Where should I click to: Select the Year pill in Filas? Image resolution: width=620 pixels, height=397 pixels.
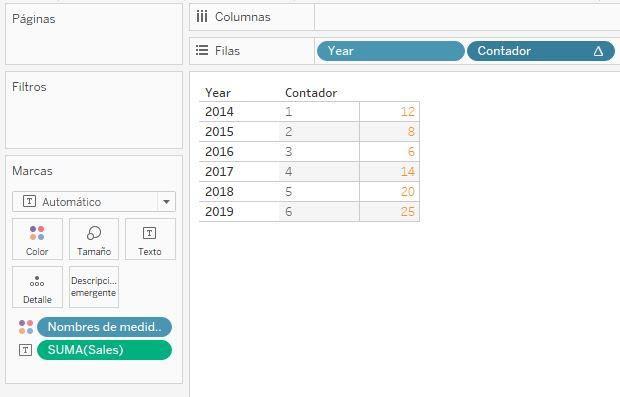click(390, 51)
